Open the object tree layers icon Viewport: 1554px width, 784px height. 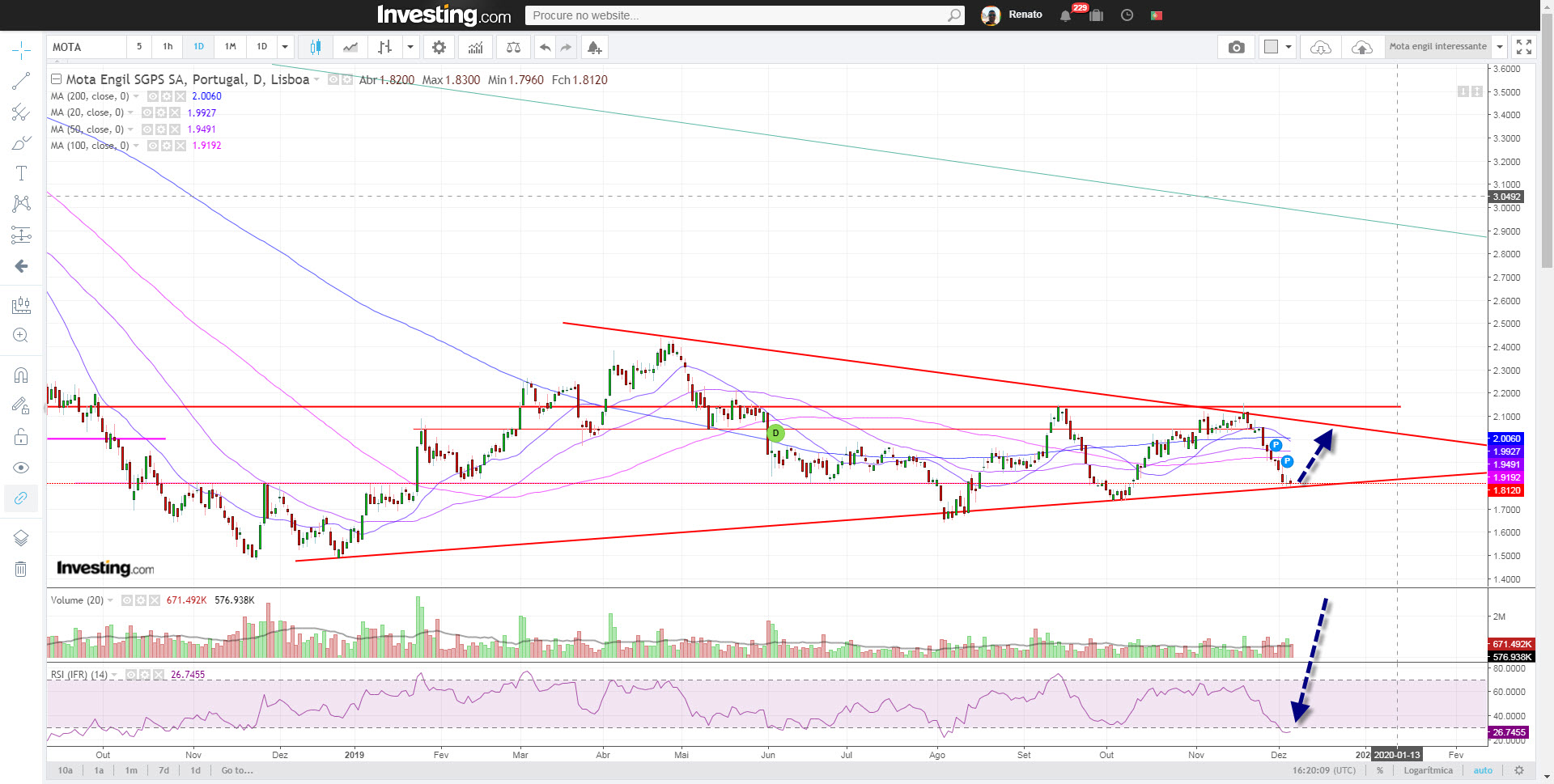(x=21, y=538)
